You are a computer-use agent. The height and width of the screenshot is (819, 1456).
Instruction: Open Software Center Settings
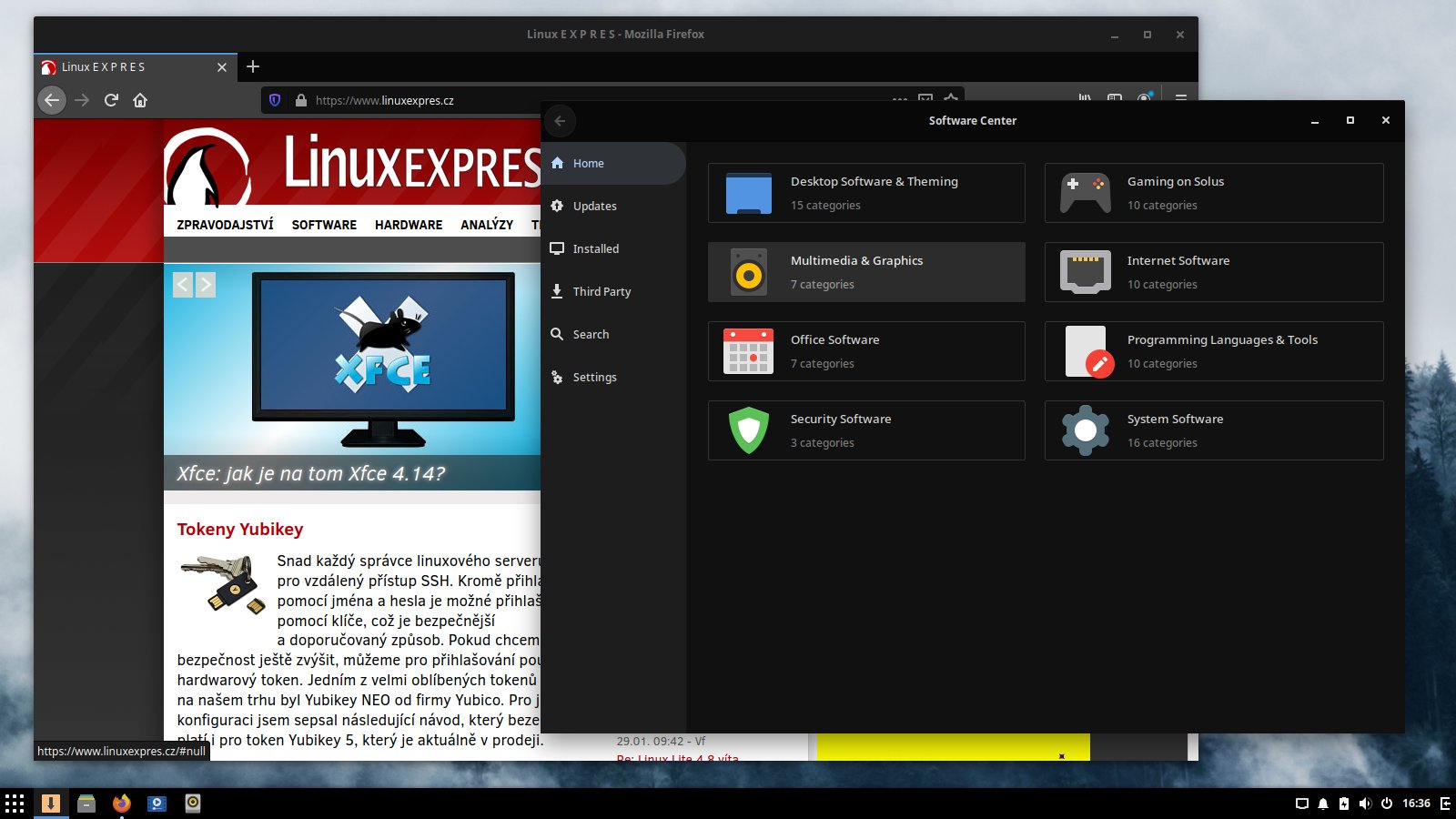click(x=613, y=378)
